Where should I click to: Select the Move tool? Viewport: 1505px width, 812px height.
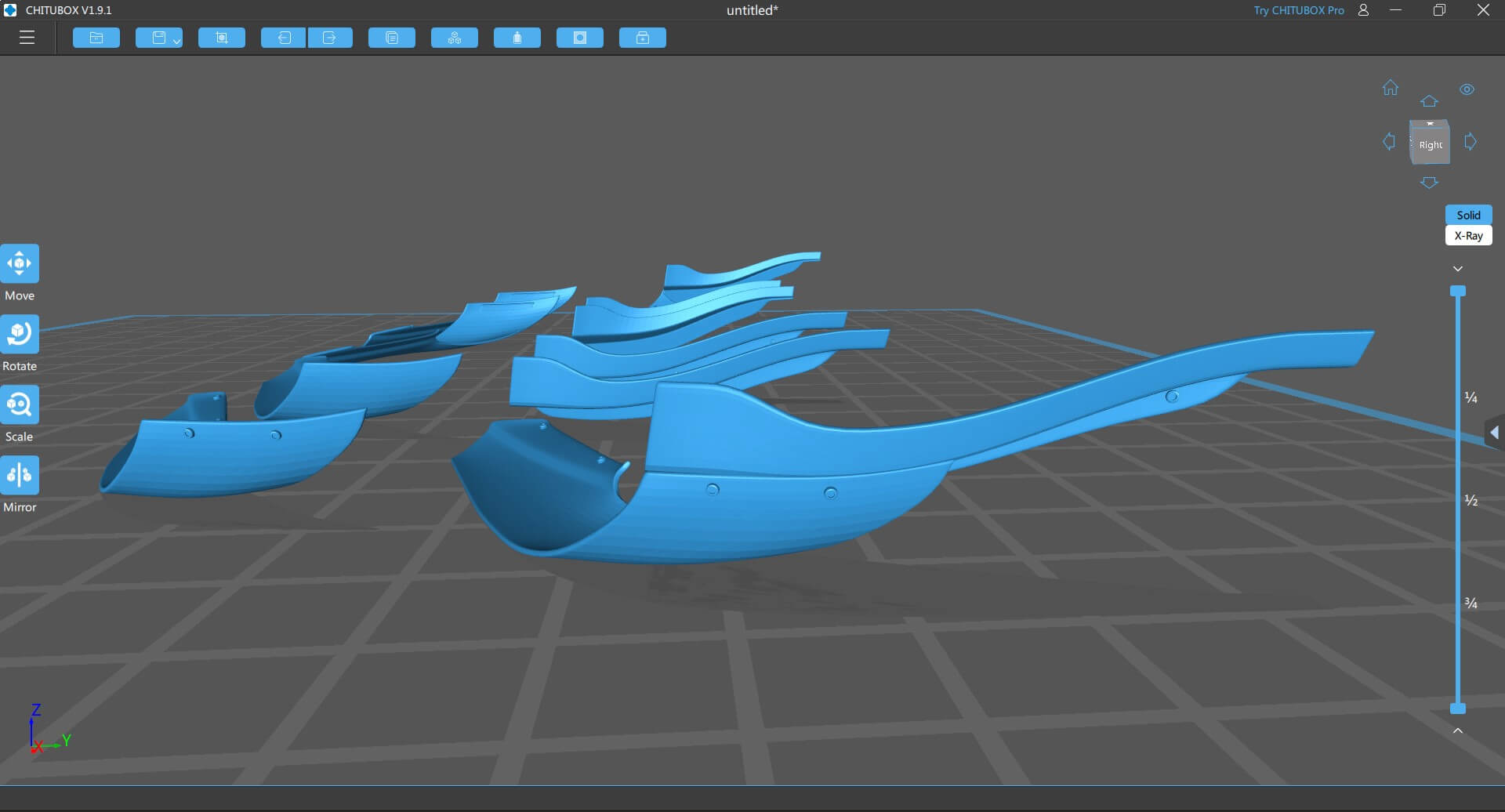coord(20,264)
